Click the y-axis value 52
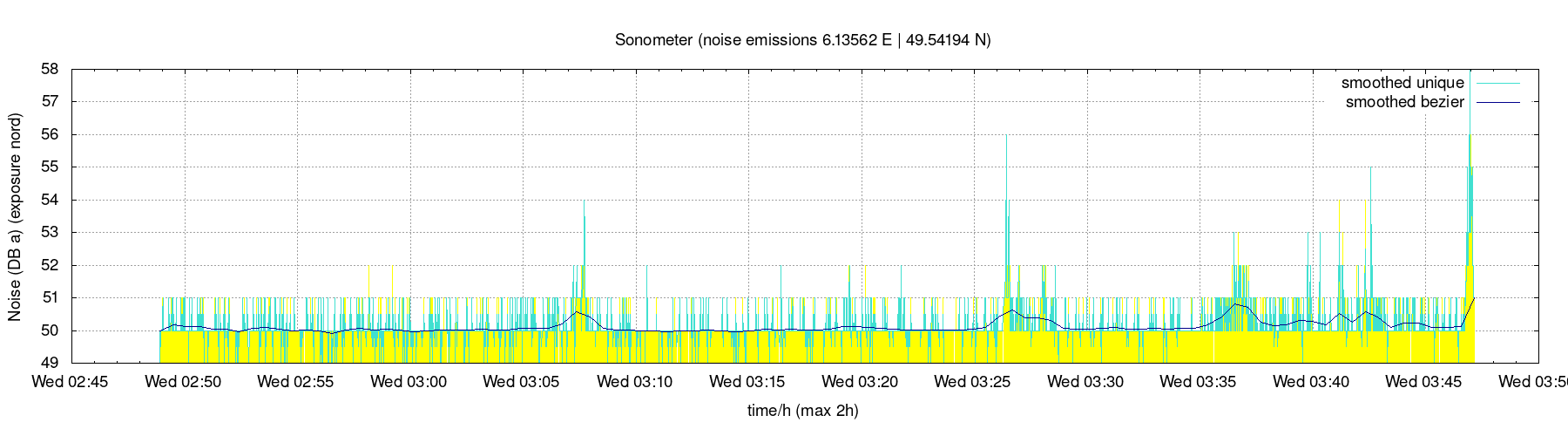The image size is (1568, 436). pos(51,265)
